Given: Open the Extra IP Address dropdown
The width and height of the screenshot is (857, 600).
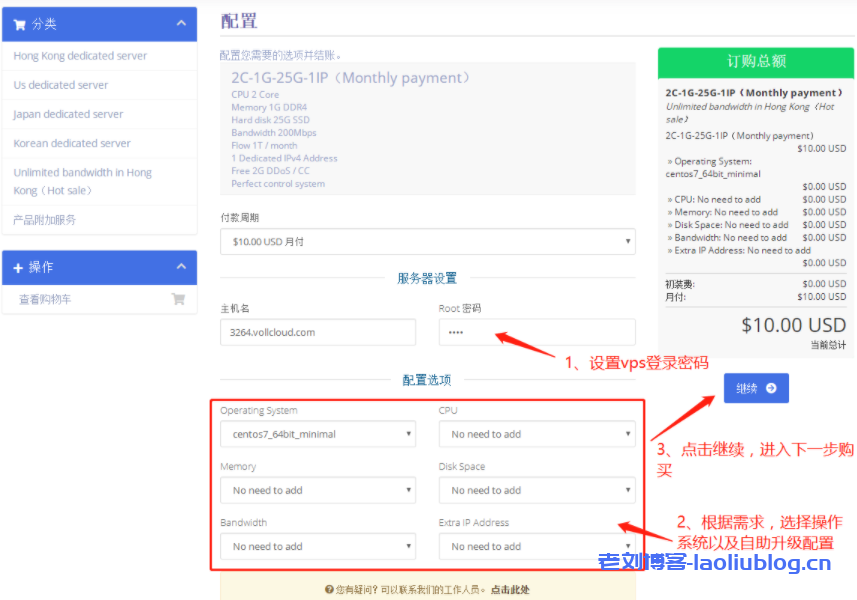Looking at the screenshot, I should 536,546.
